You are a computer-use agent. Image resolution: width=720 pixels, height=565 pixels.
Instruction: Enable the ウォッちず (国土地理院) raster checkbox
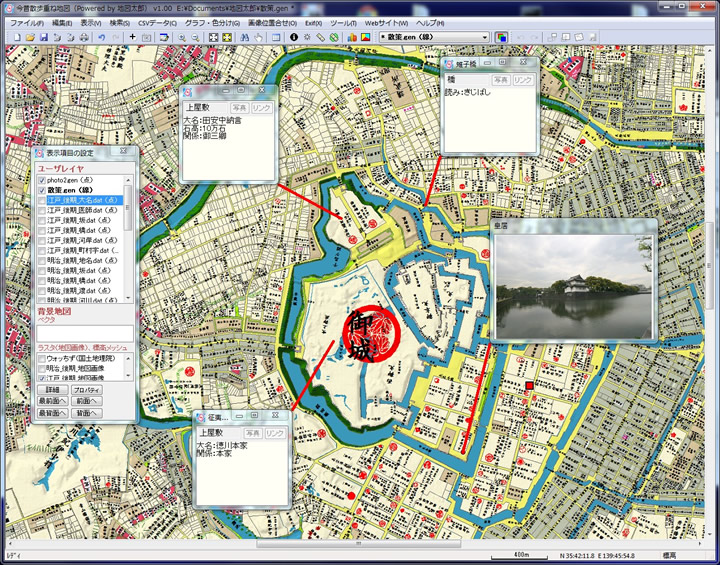click(x=41, y=357)
